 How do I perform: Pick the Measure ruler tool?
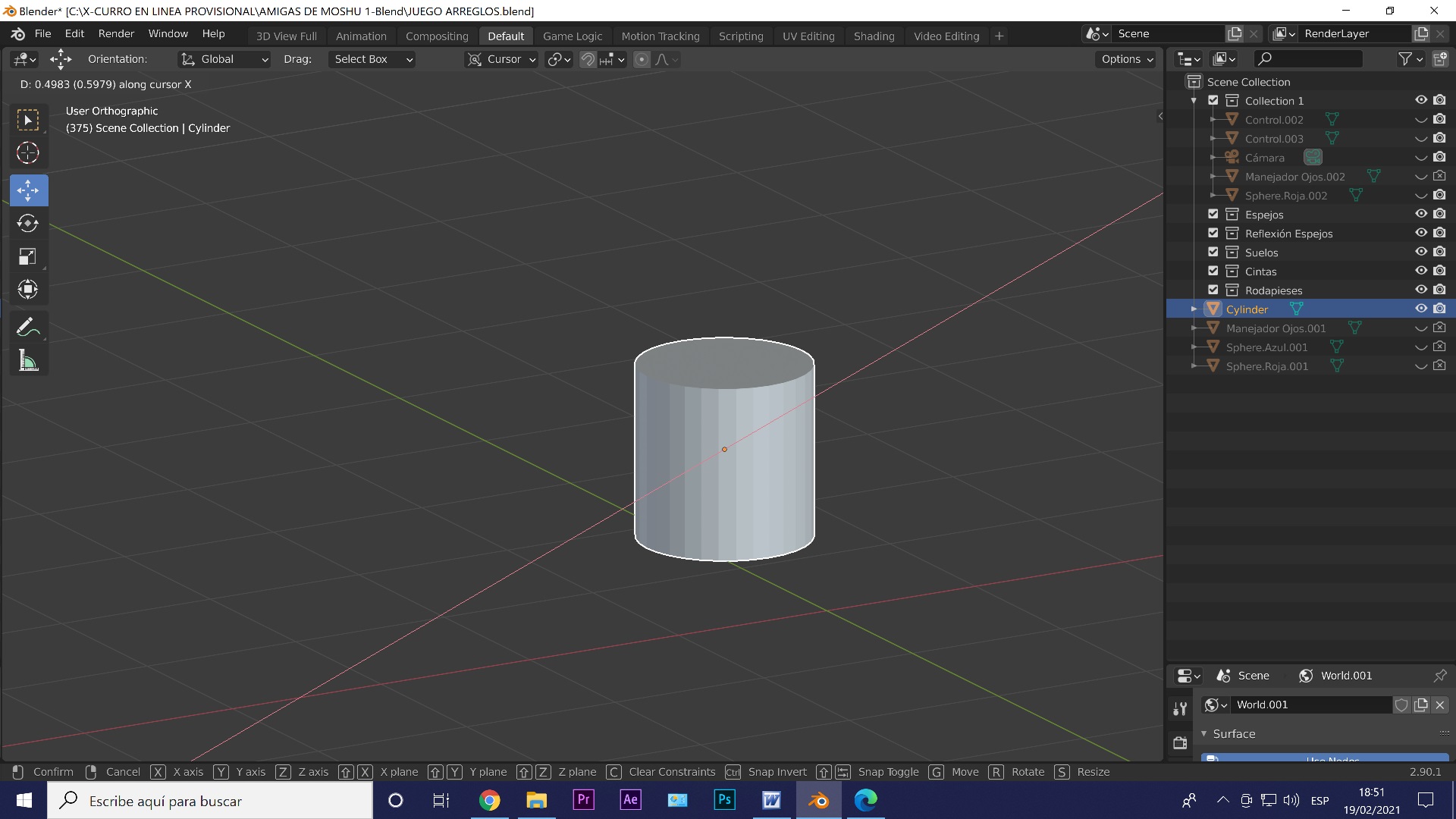pos(28,361)
